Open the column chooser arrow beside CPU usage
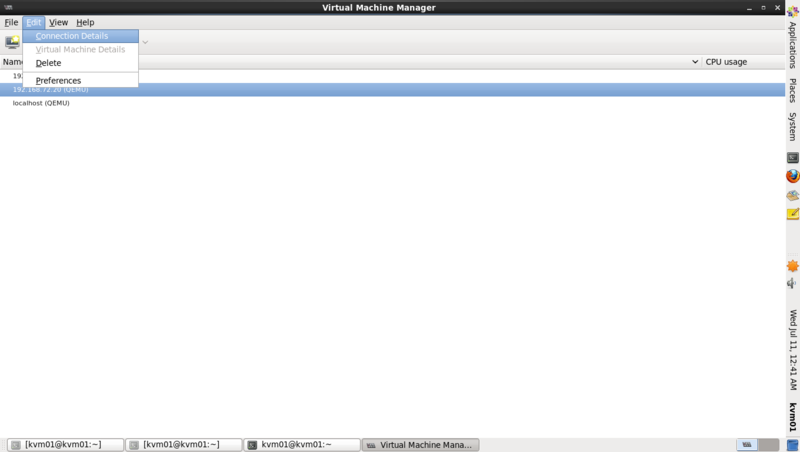800x452 pixels. pyautogui.click(x=694, y=62)
